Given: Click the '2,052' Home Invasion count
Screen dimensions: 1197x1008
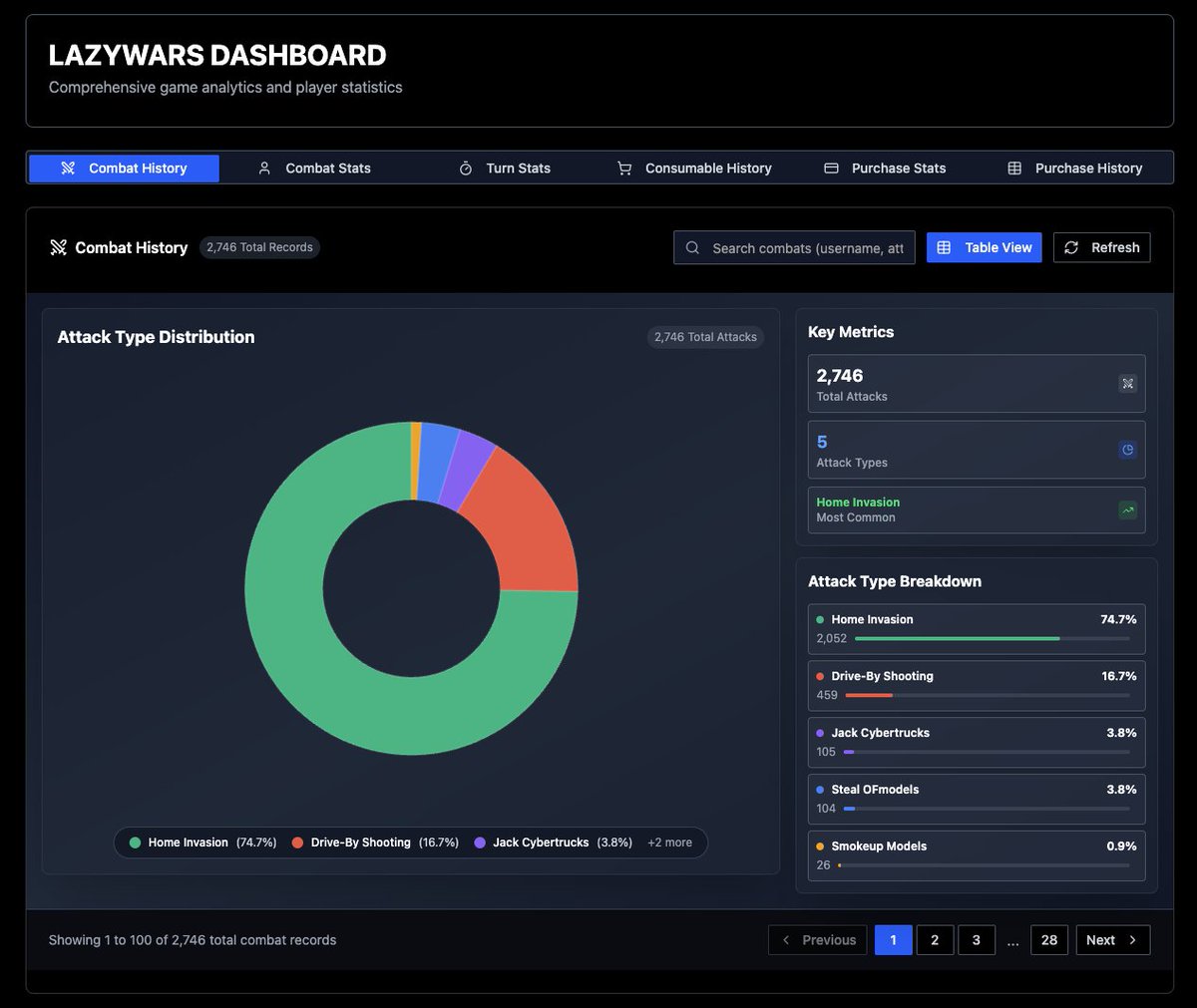Looking at the screenshot, I should (x=831, y=638).
